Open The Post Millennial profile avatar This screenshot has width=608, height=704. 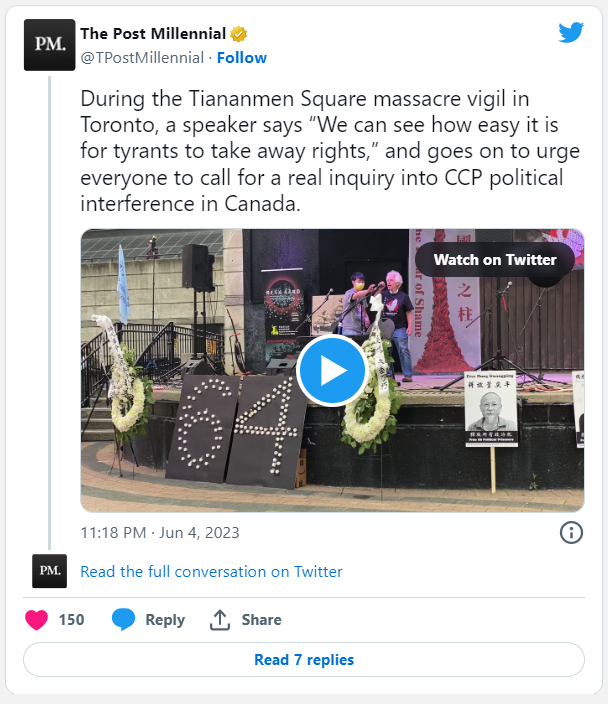(x=49, y=45)
